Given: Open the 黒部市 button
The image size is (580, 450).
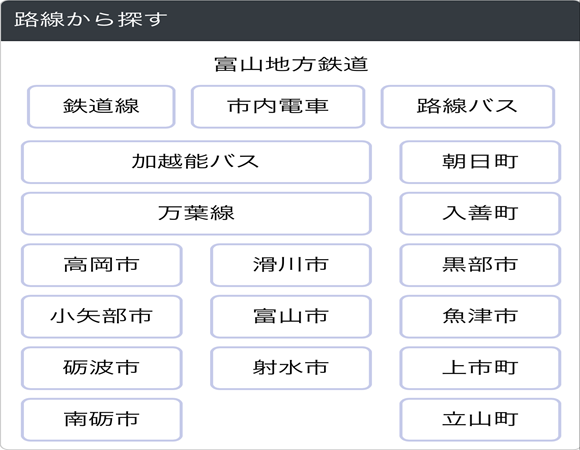Looking at the screenshot, I should [480, 265].
